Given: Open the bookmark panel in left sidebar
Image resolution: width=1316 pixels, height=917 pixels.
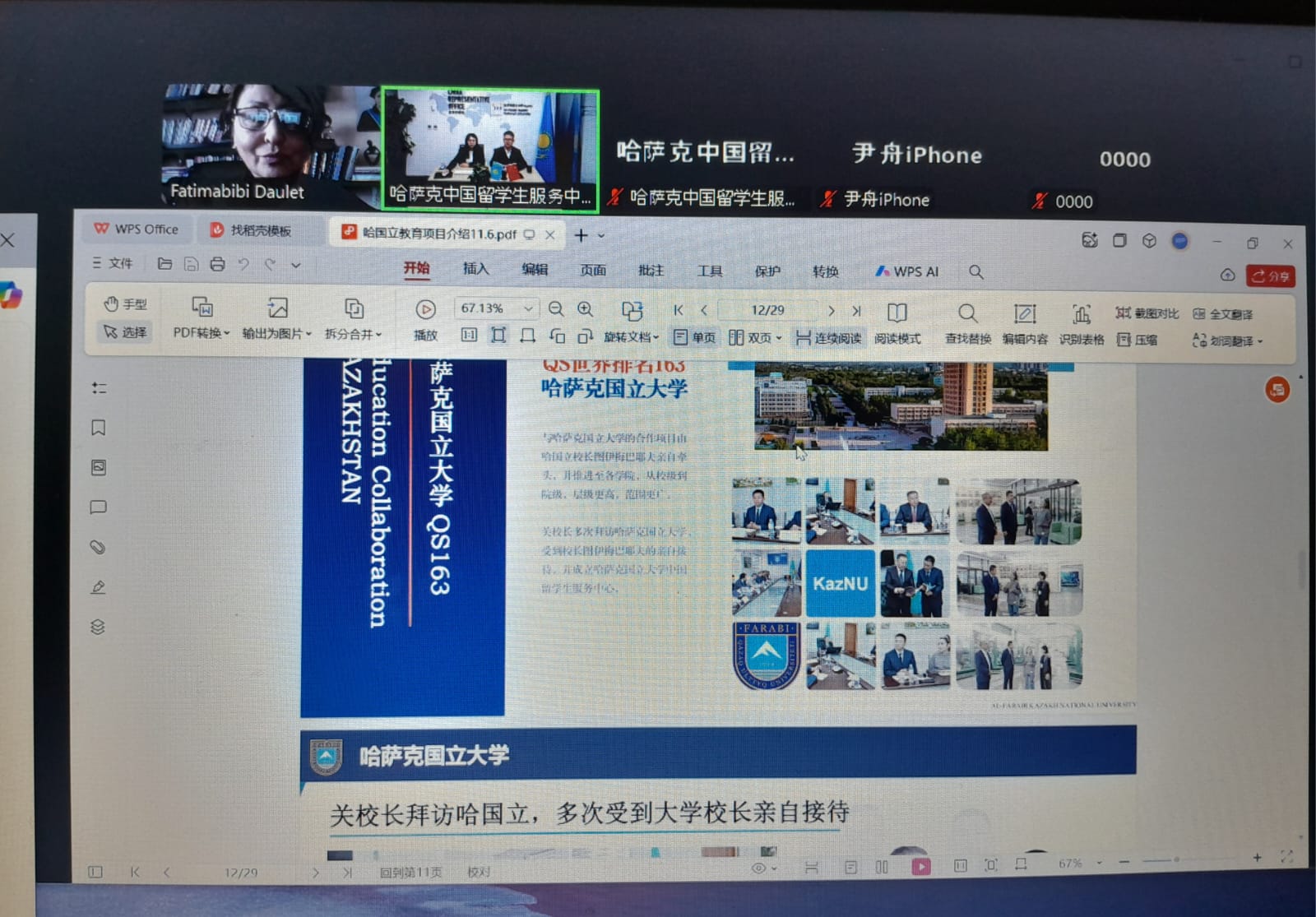Looking at the screenshot, I should coord(99,428).
